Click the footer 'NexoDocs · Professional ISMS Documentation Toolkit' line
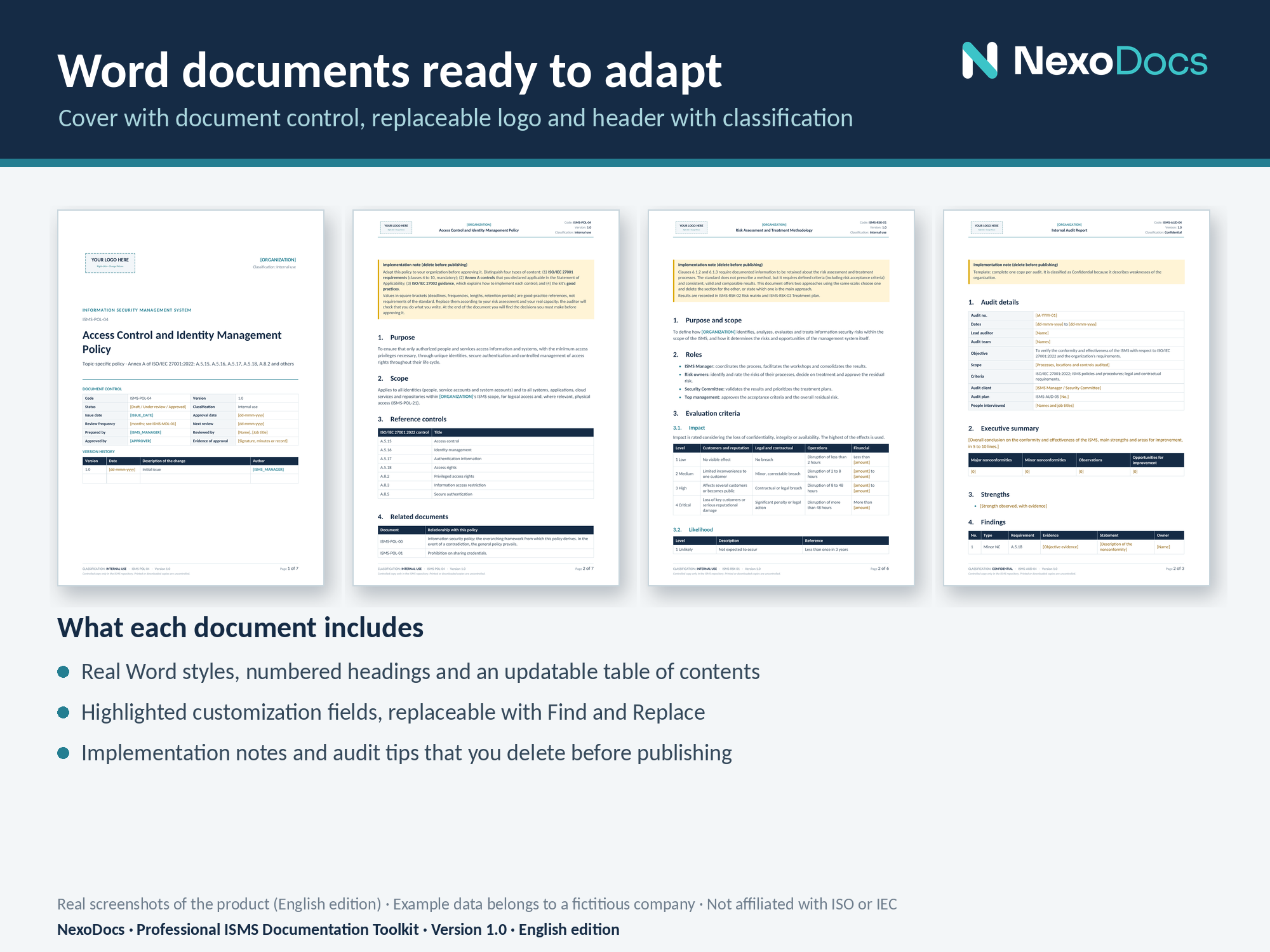The width and height of the screenshot is (1270, 952). pos(338,929)
